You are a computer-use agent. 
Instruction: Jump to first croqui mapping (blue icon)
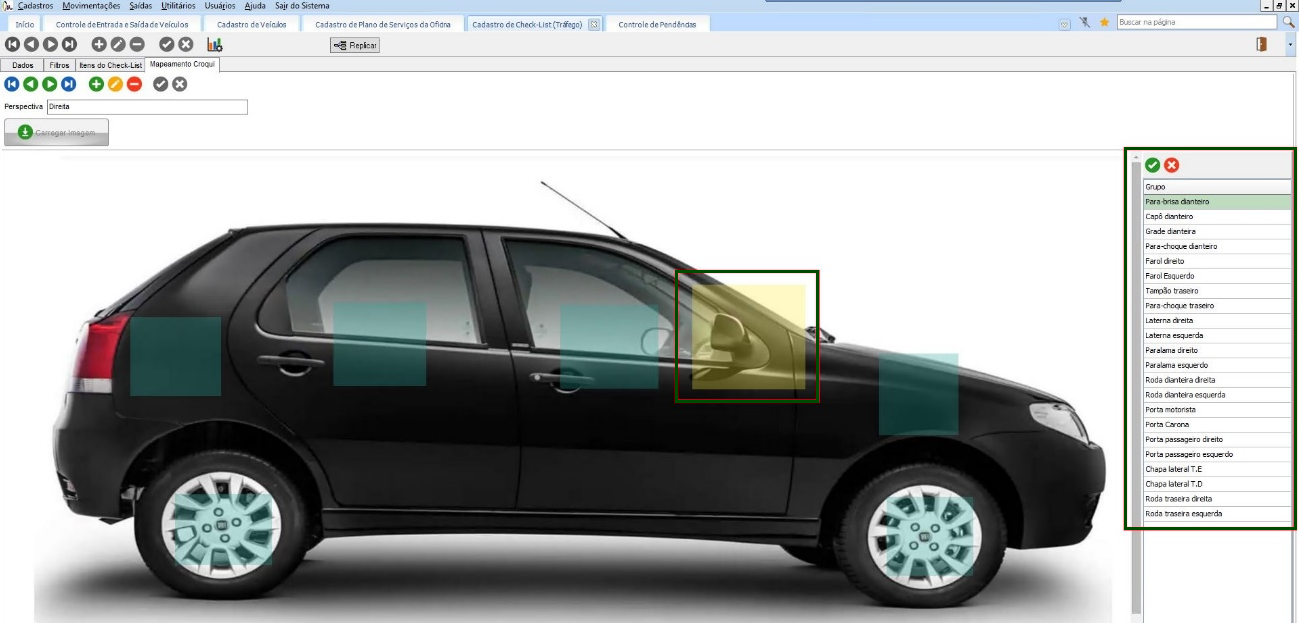12,84
